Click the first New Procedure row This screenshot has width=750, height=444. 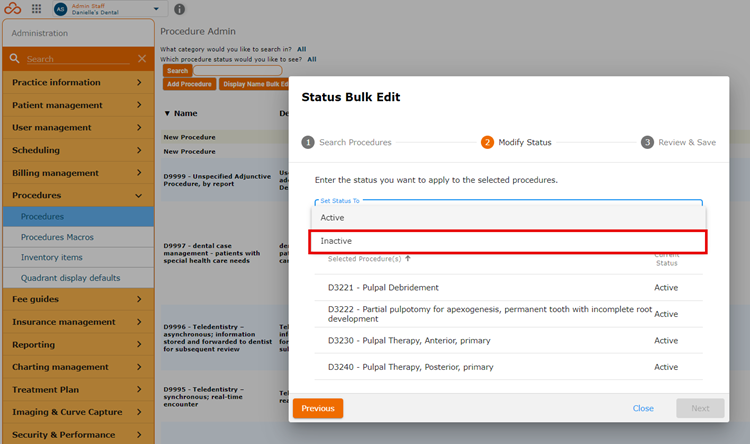pos(225,137)
